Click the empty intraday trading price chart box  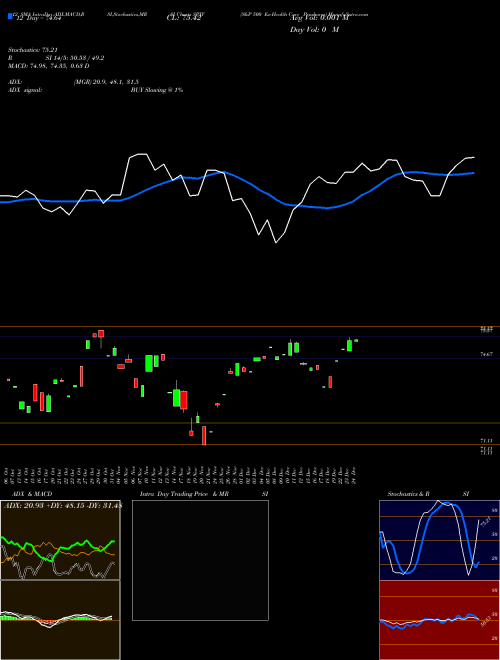(x=200, y=560)
